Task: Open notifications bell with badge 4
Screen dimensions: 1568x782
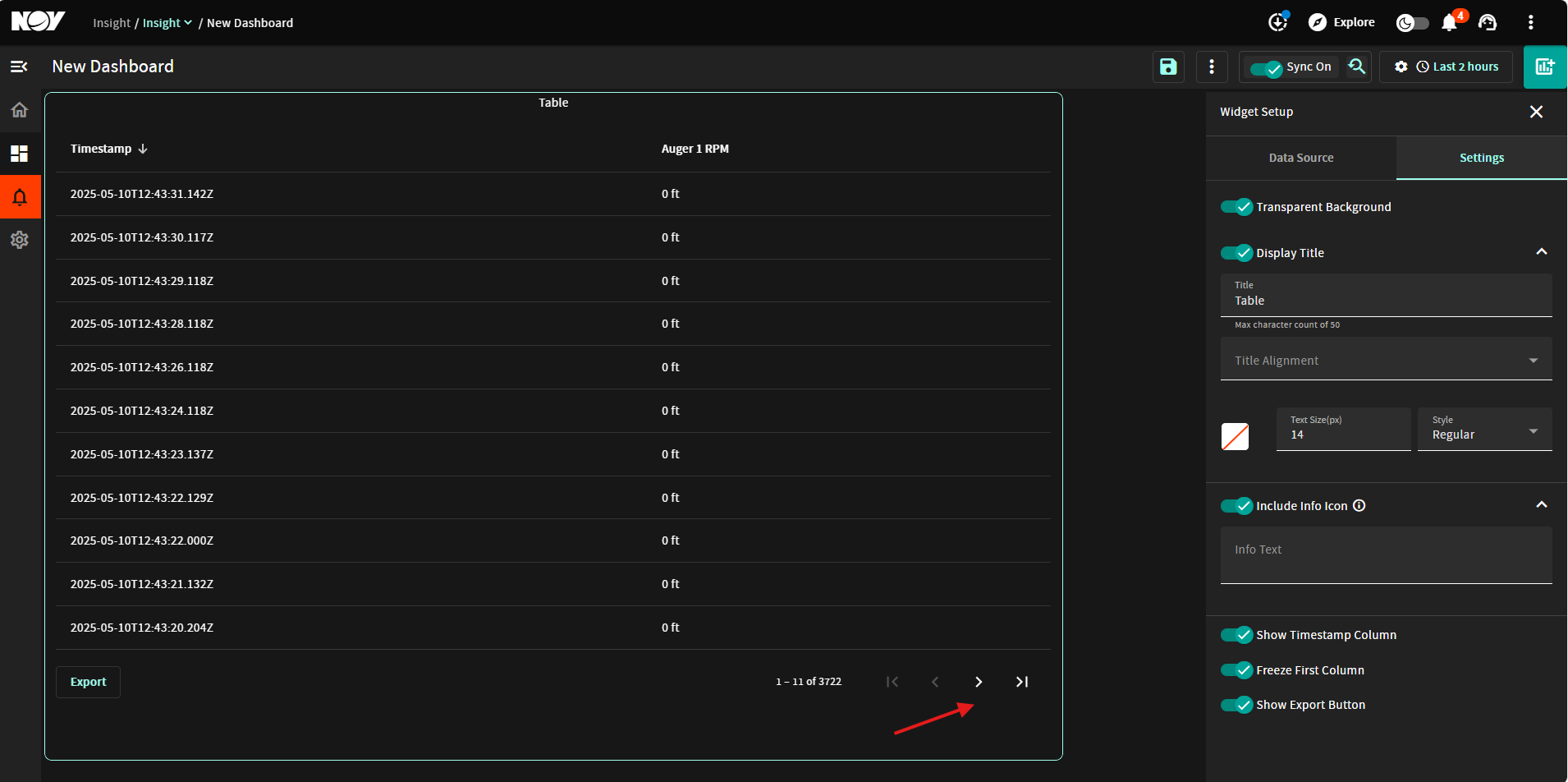Action: 1451,21
